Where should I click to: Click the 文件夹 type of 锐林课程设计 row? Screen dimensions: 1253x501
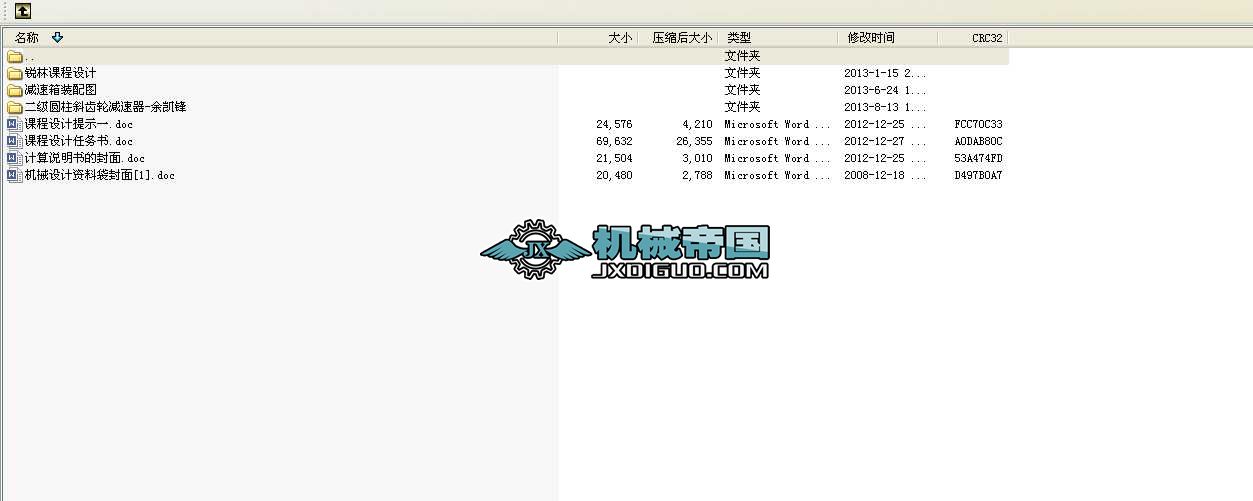tap(742, 73)
